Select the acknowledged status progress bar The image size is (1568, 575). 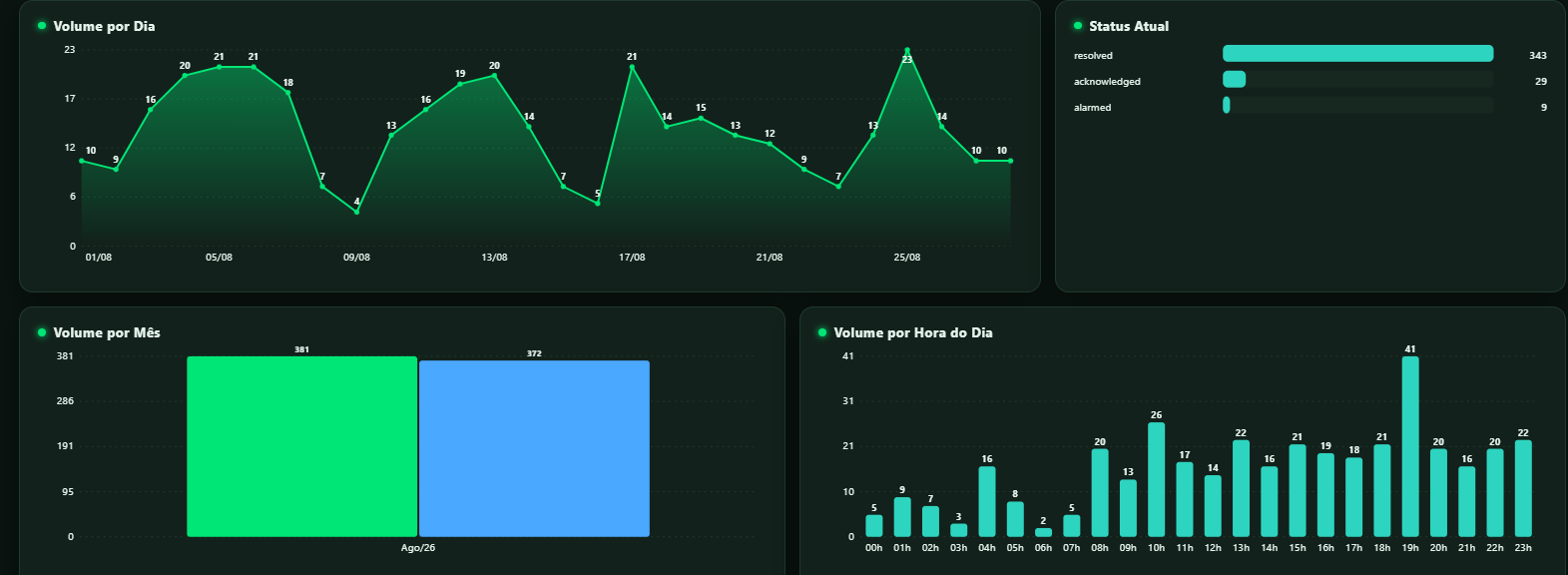[x=1357, y=80]
